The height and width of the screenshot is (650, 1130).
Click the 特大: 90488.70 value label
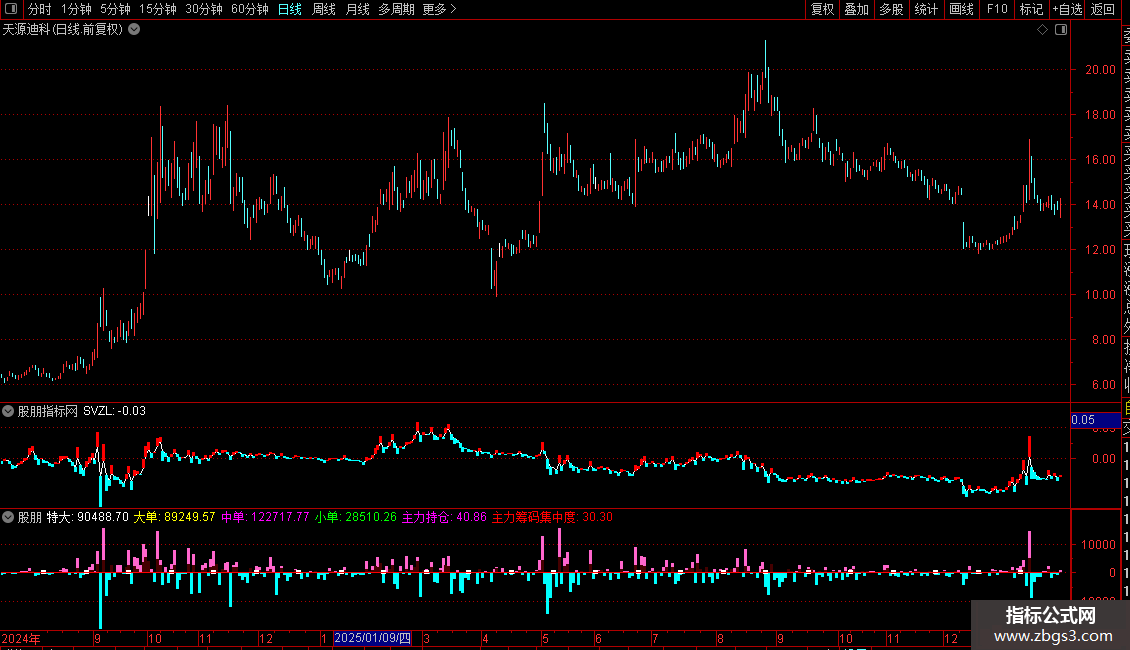[x=88, y=517]
